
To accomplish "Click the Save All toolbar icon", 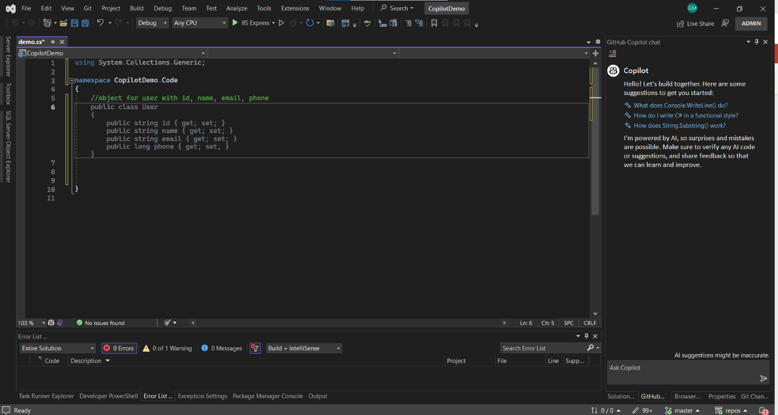I will coord(85,23).
